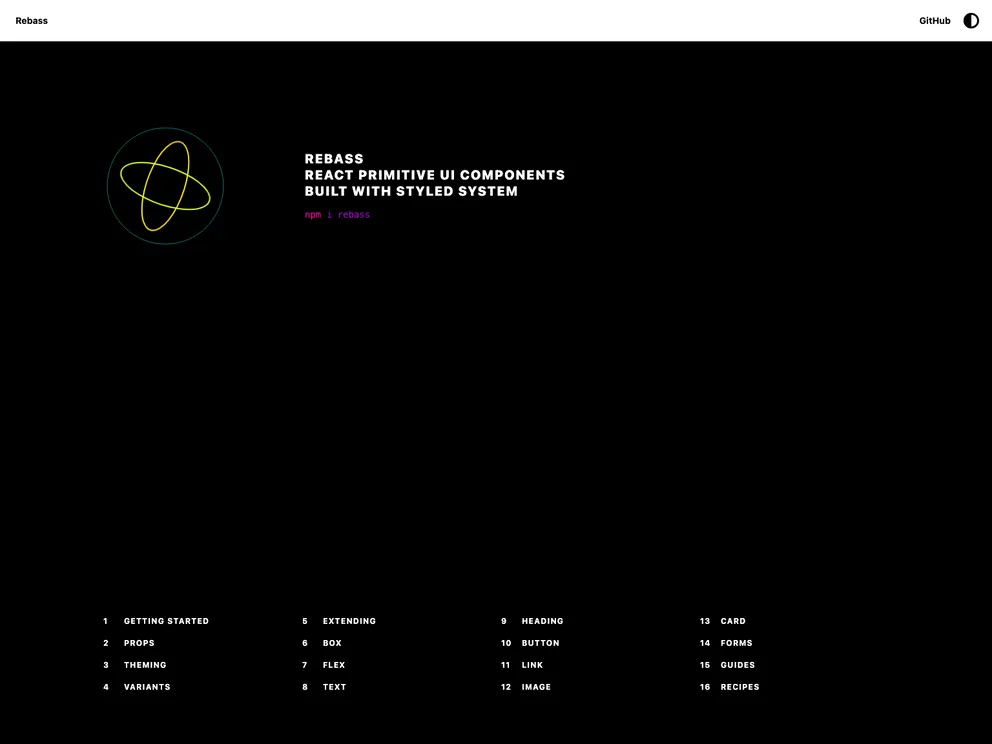This screenshot has height=744, width=992.
Task: View the Variants documentation
Action: (x=147, y=687)
